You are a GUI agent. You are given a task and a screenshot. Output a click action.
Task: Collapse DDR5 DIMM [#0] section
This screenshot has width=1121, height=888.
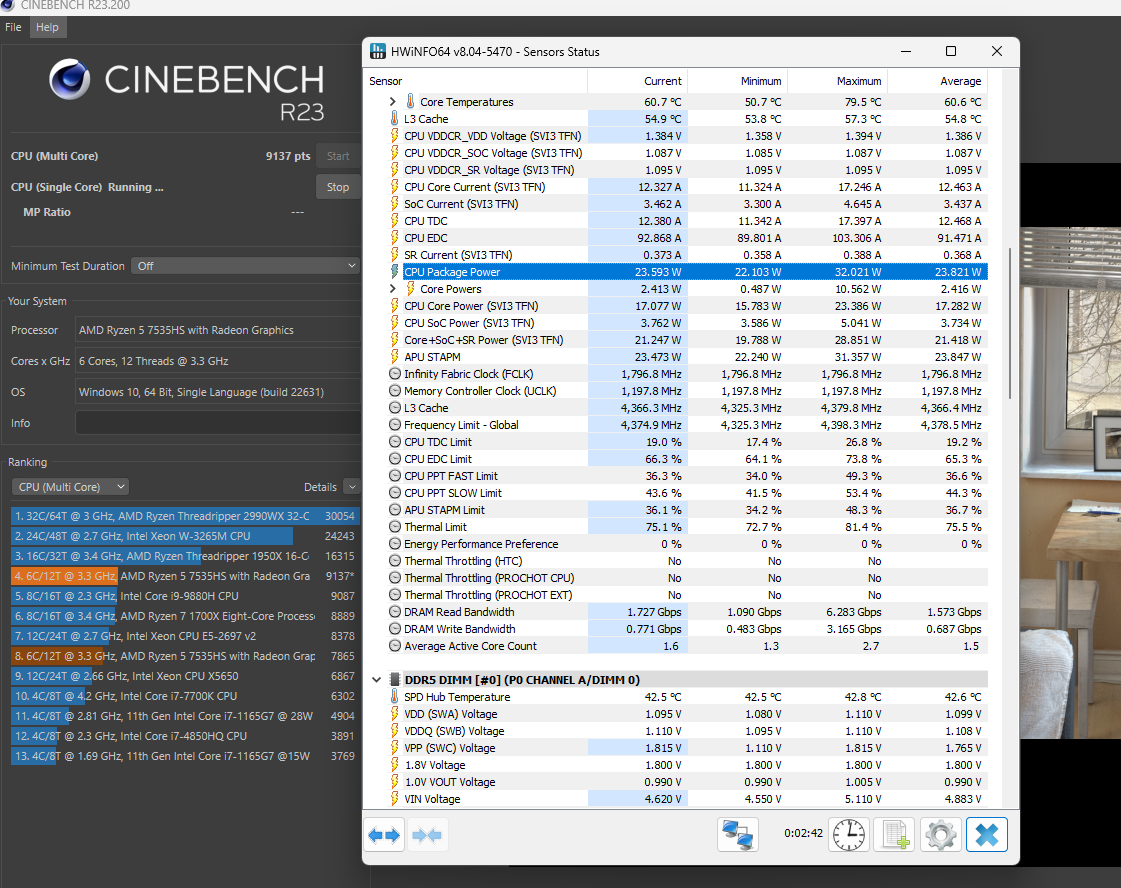click(x=377, y=680)
